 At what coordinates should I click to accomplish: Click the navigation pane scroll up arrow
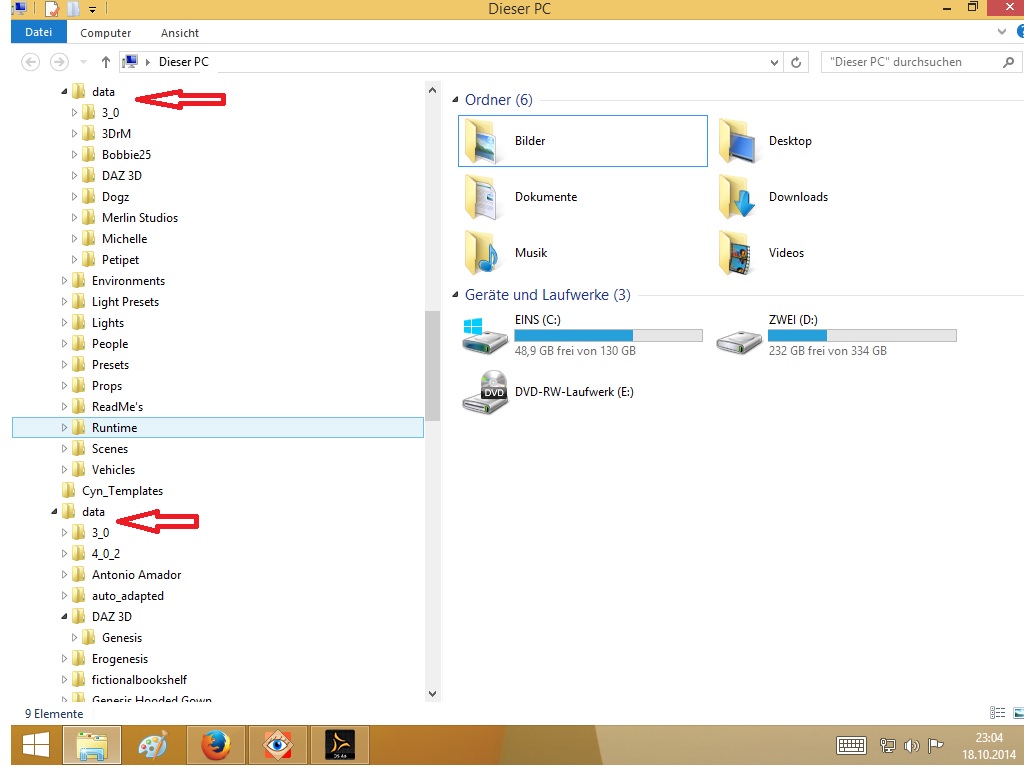[432, 90]
